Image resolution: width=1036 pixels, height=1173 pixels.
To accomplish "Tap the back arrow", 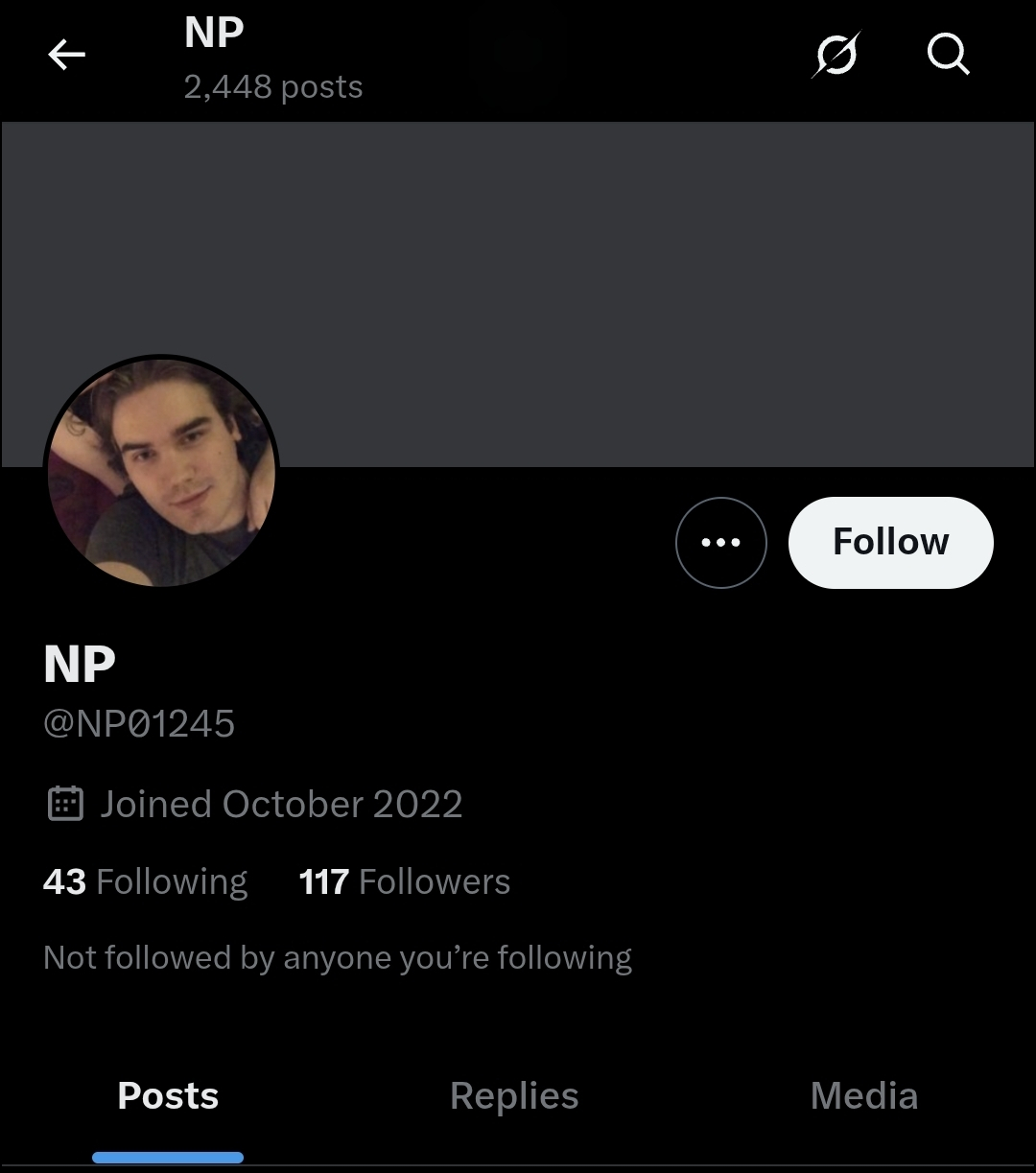I will [x=66, y=56].
